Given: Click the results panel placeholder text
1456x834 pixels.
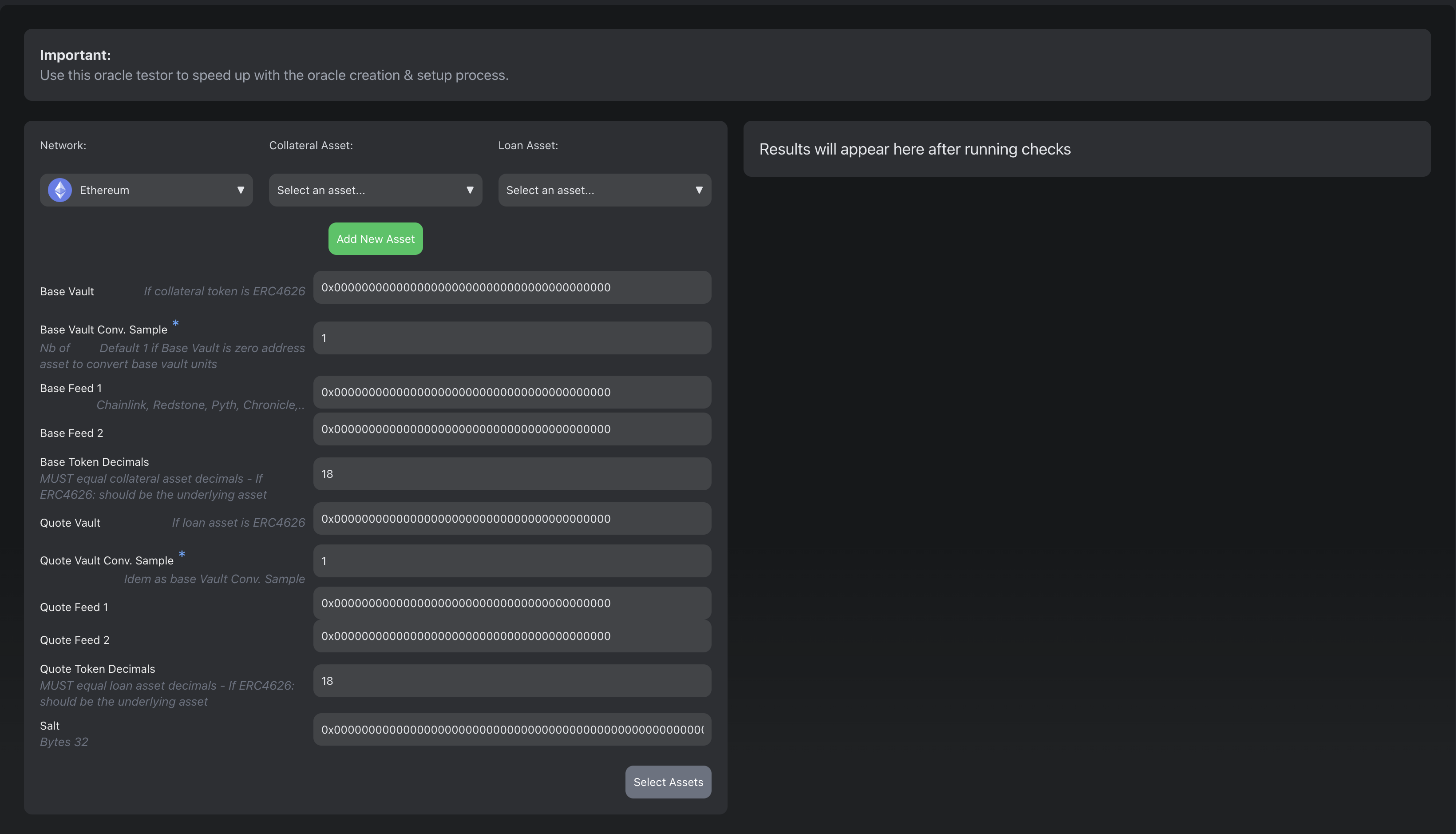Looking at the screenshot, I should pos(914,150).
